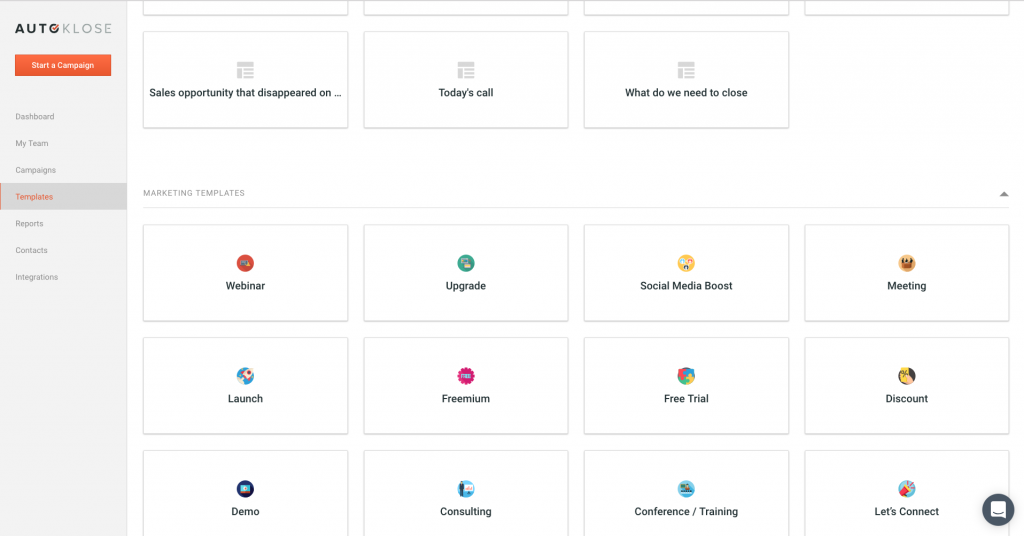Click the Meeting template icon
The image size is (1024, 536).
(x=907, y=263)
